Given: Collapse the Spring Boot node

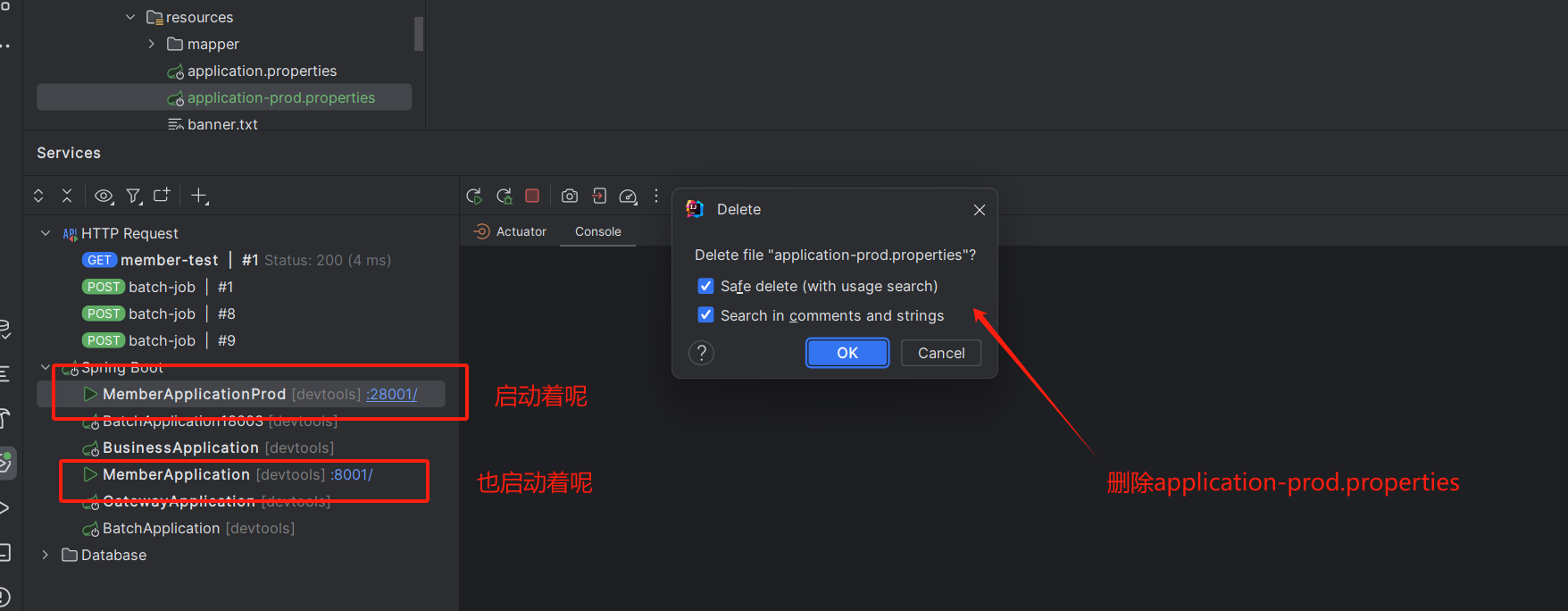Looking at the screenshot, I should pos(46,367).
